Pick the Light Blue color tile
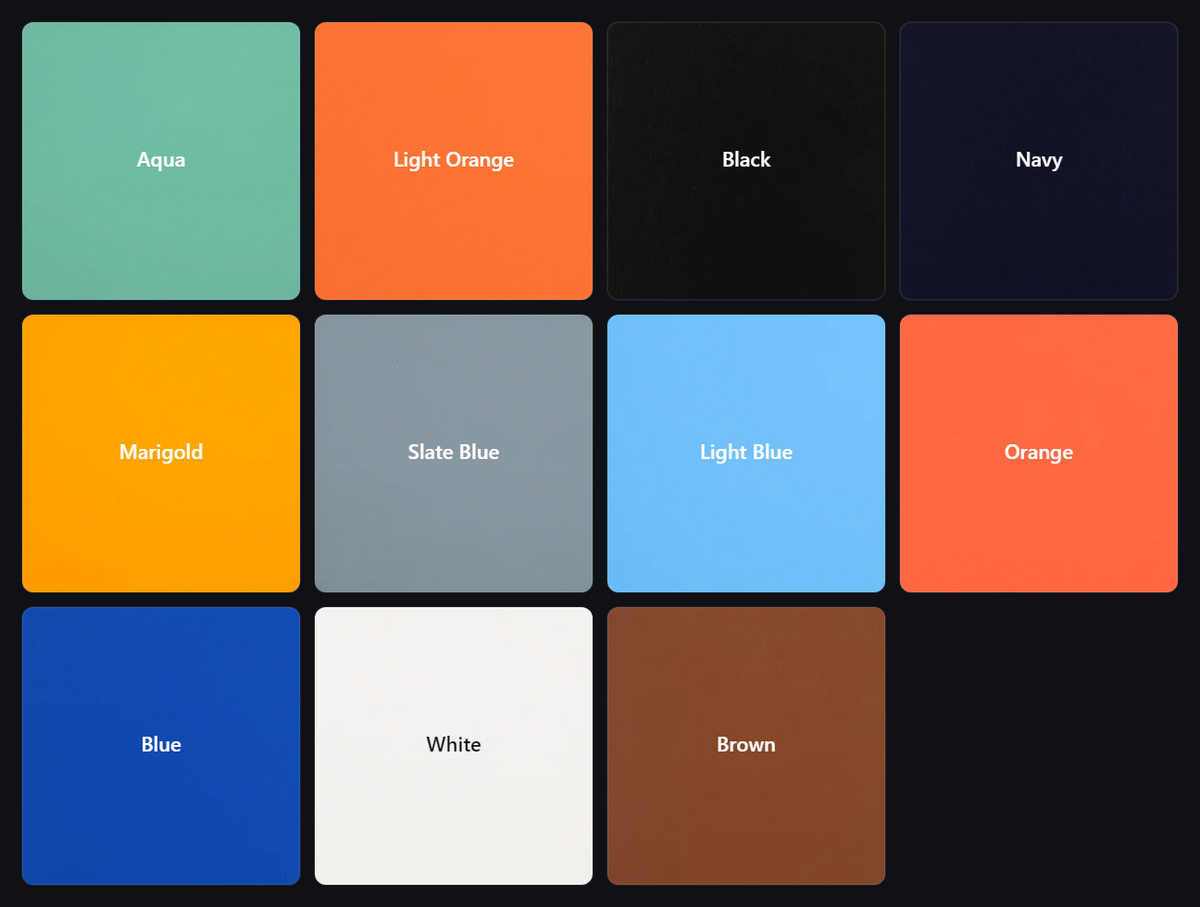The image size is (1200, 907). pyautogui.click(x=746, y=453)
